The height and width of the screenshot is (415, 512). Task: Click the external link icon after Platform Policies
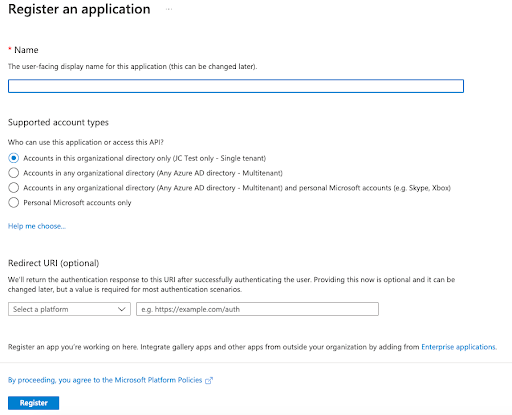[209, 380]
